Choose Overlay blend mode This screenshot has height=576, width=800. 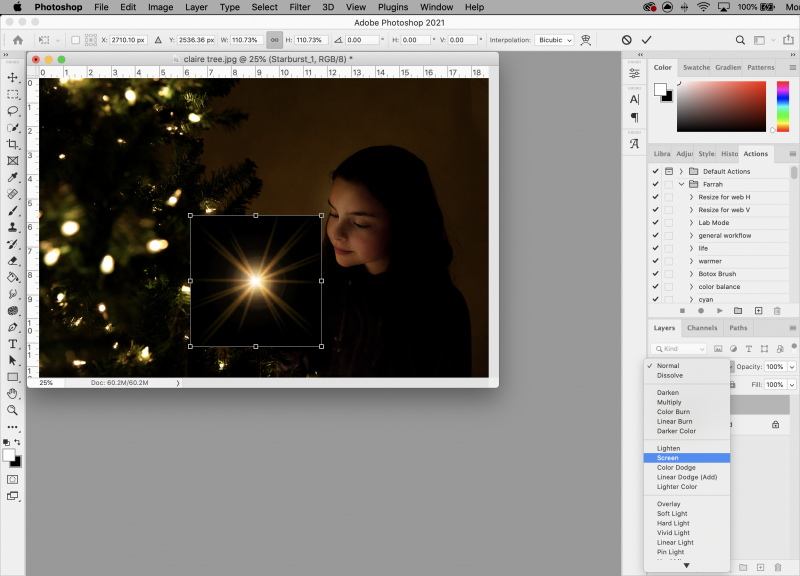pos(687,504)
